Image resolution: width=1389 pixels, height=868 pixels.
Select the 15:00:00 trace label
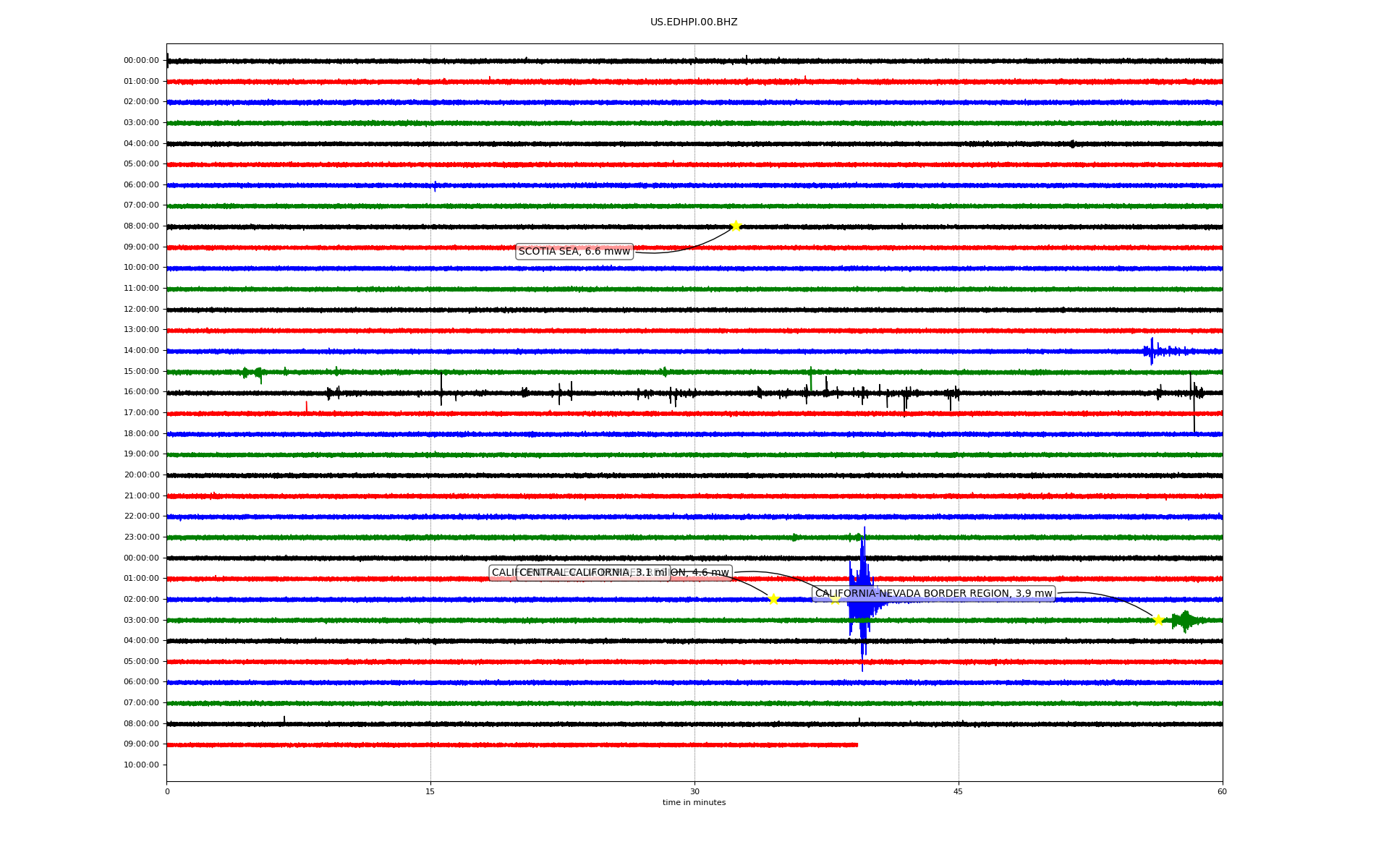[x=141, y=372]
